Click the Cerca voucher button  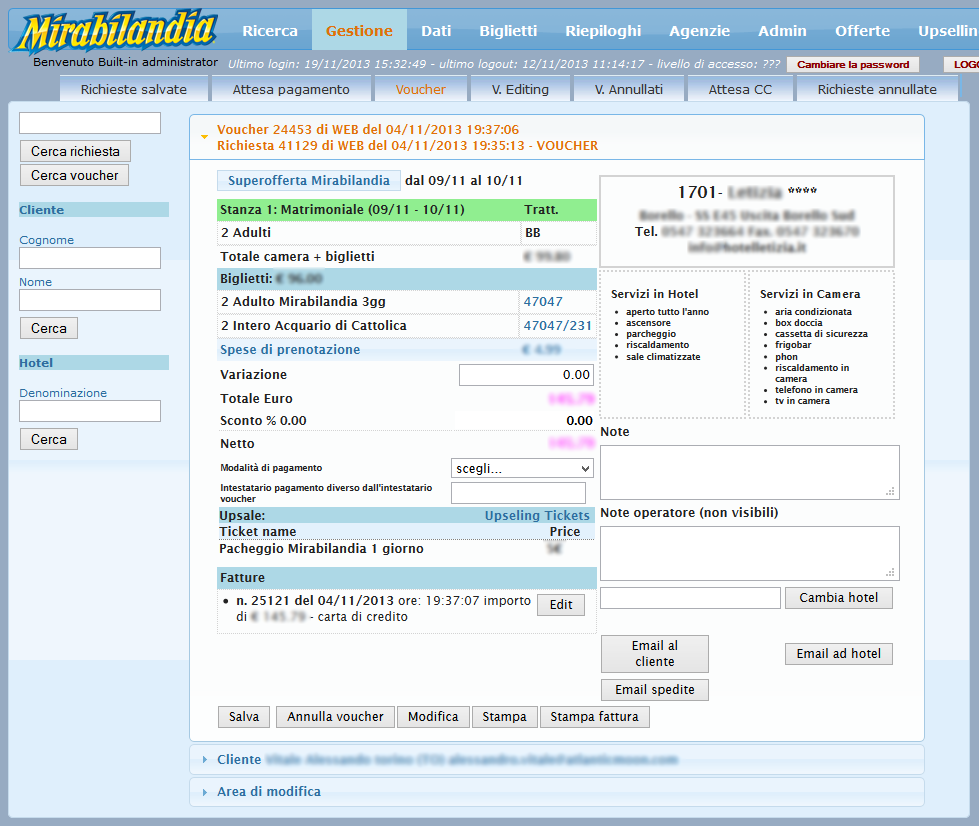pyautogui.click(x=74, y=175)
